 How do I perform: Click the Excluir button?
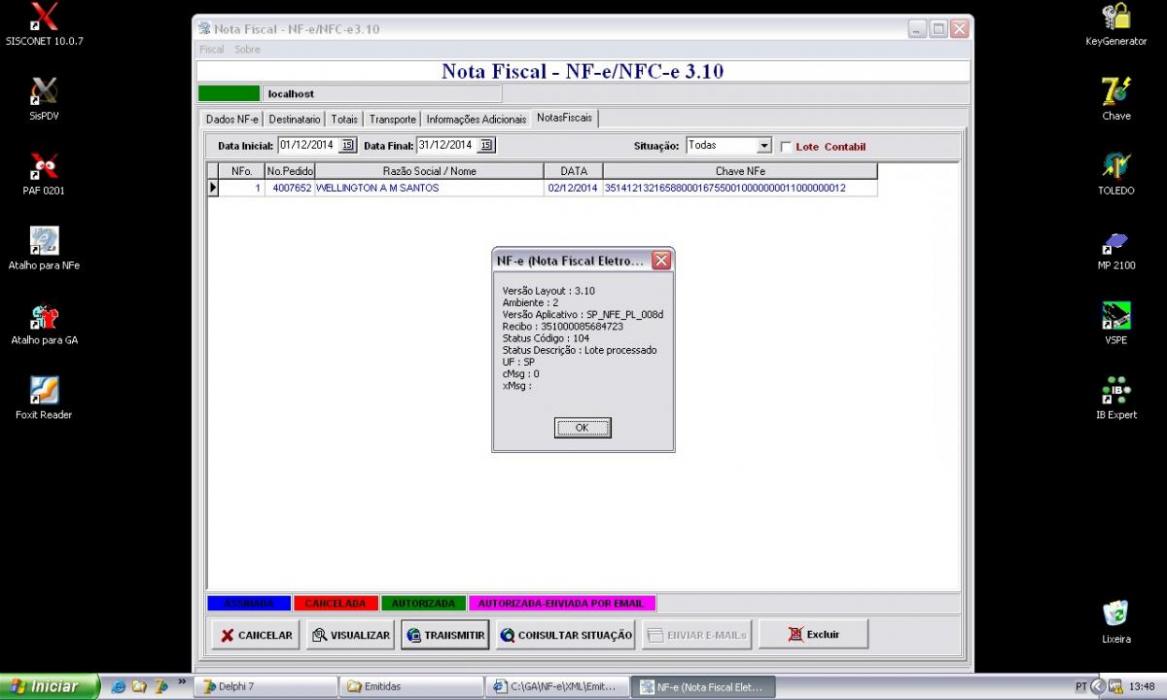813,635
